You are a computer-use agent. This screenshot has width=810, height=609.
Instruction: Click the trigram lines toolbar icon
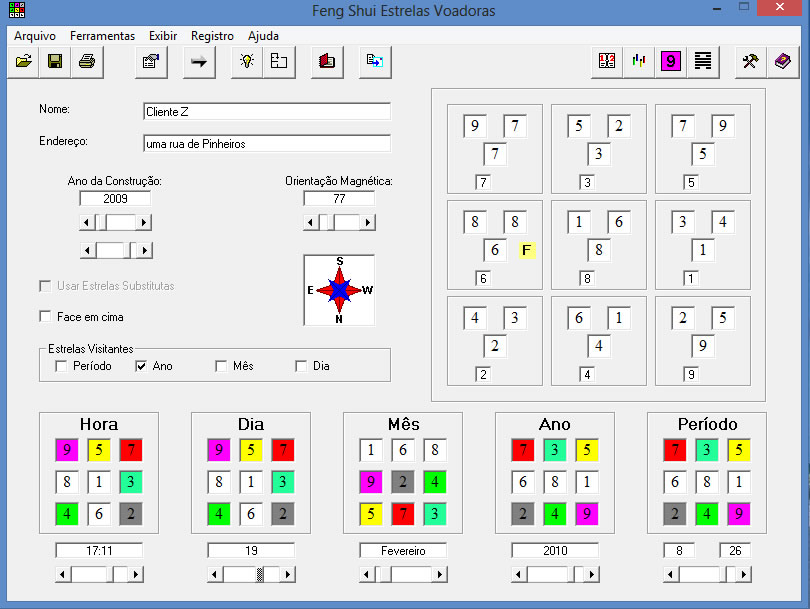point(703,61)
